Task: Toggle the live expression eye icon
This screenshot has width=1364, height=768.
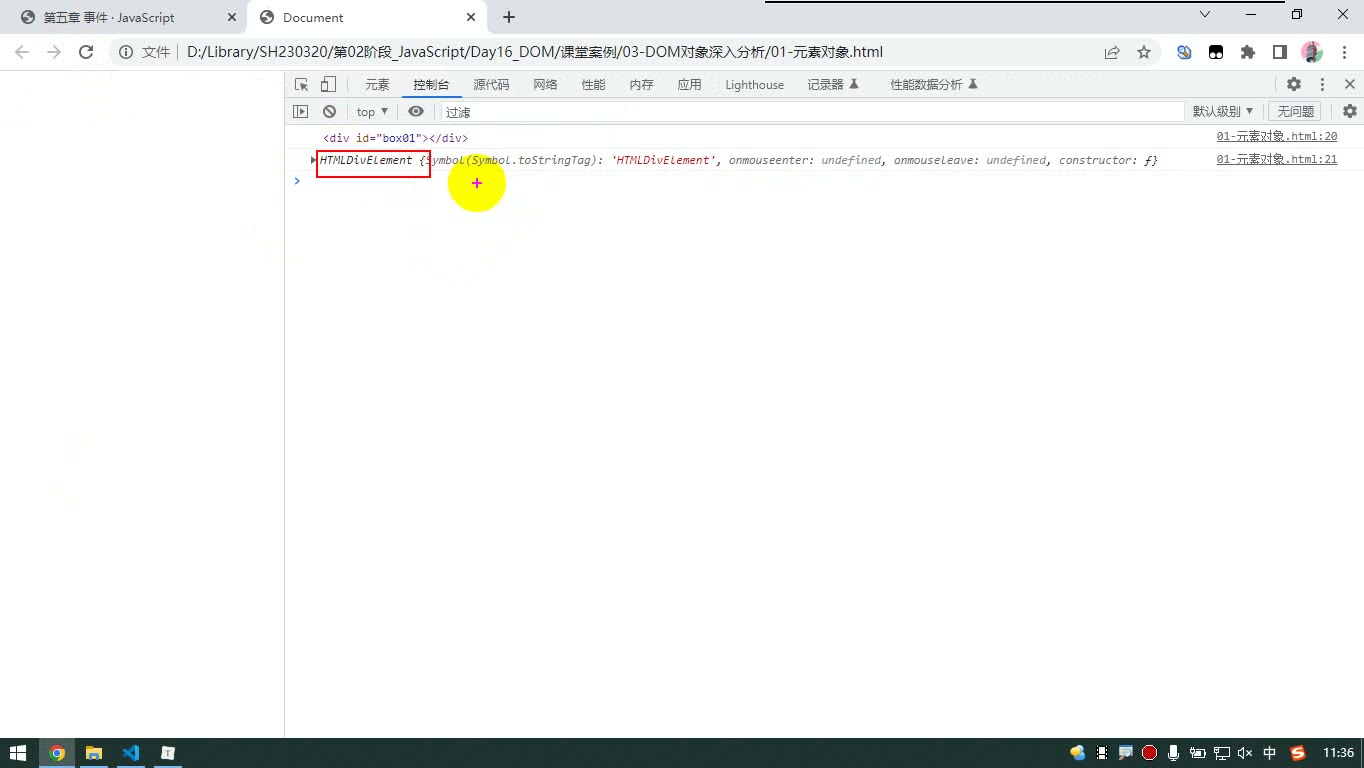Action: 416,112
